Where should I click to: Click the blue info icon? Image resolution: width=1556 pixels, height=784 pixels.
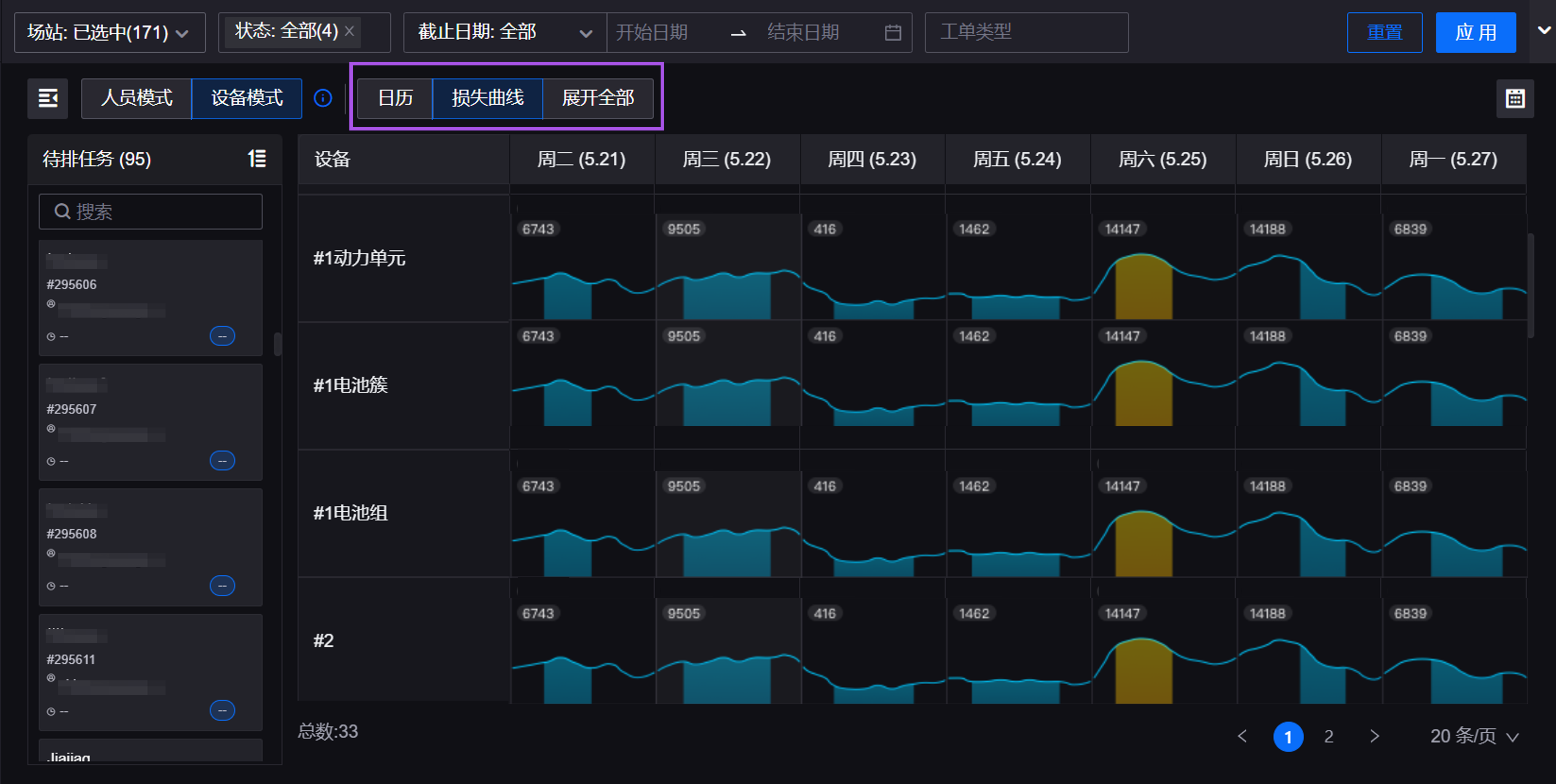click(323, 98)
